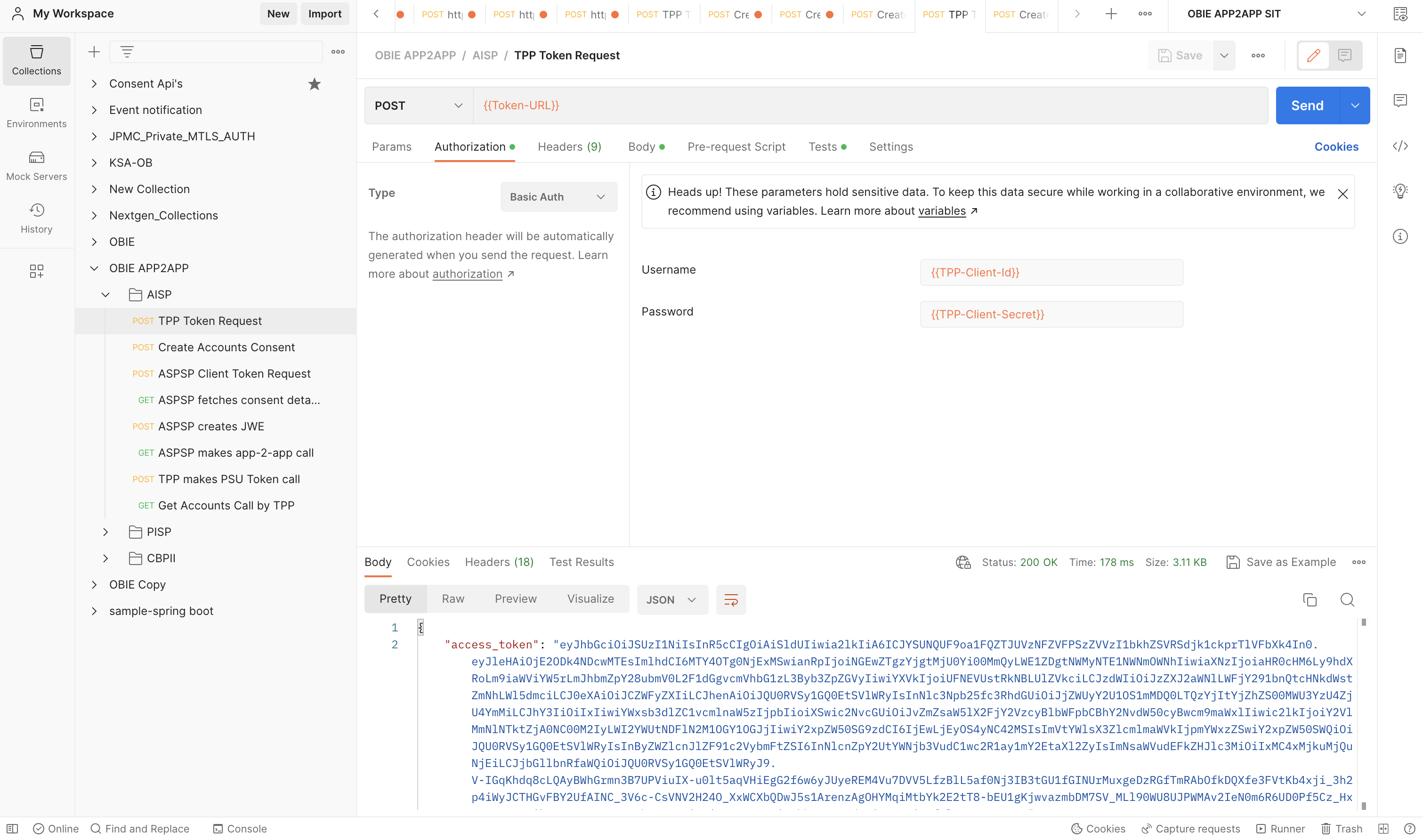Open the Environments sidebar panel
This screenshot has height=840, width=1423.
(x=36, y=113)
